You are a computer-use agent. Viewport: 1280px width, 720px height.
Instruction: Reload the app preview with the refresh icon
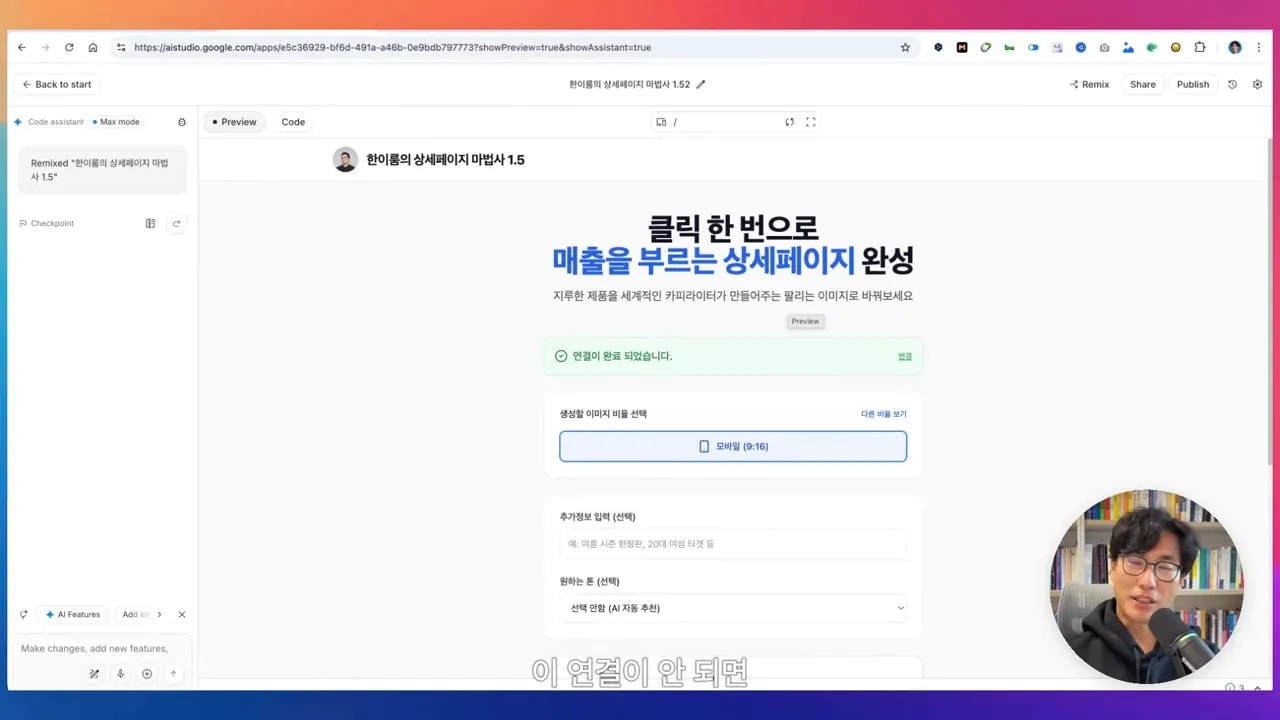(x=790, y=122)
